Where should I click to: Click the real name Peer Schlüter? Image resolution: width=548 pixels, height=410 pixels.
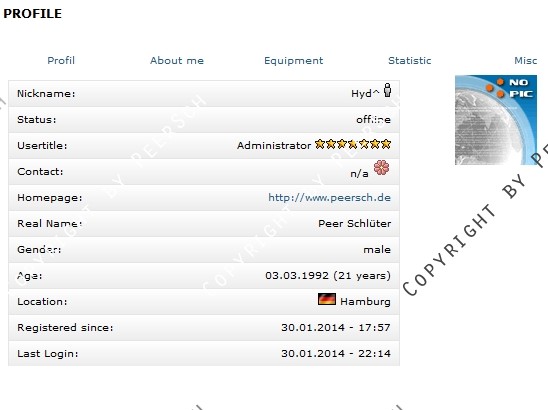point(354,223)
